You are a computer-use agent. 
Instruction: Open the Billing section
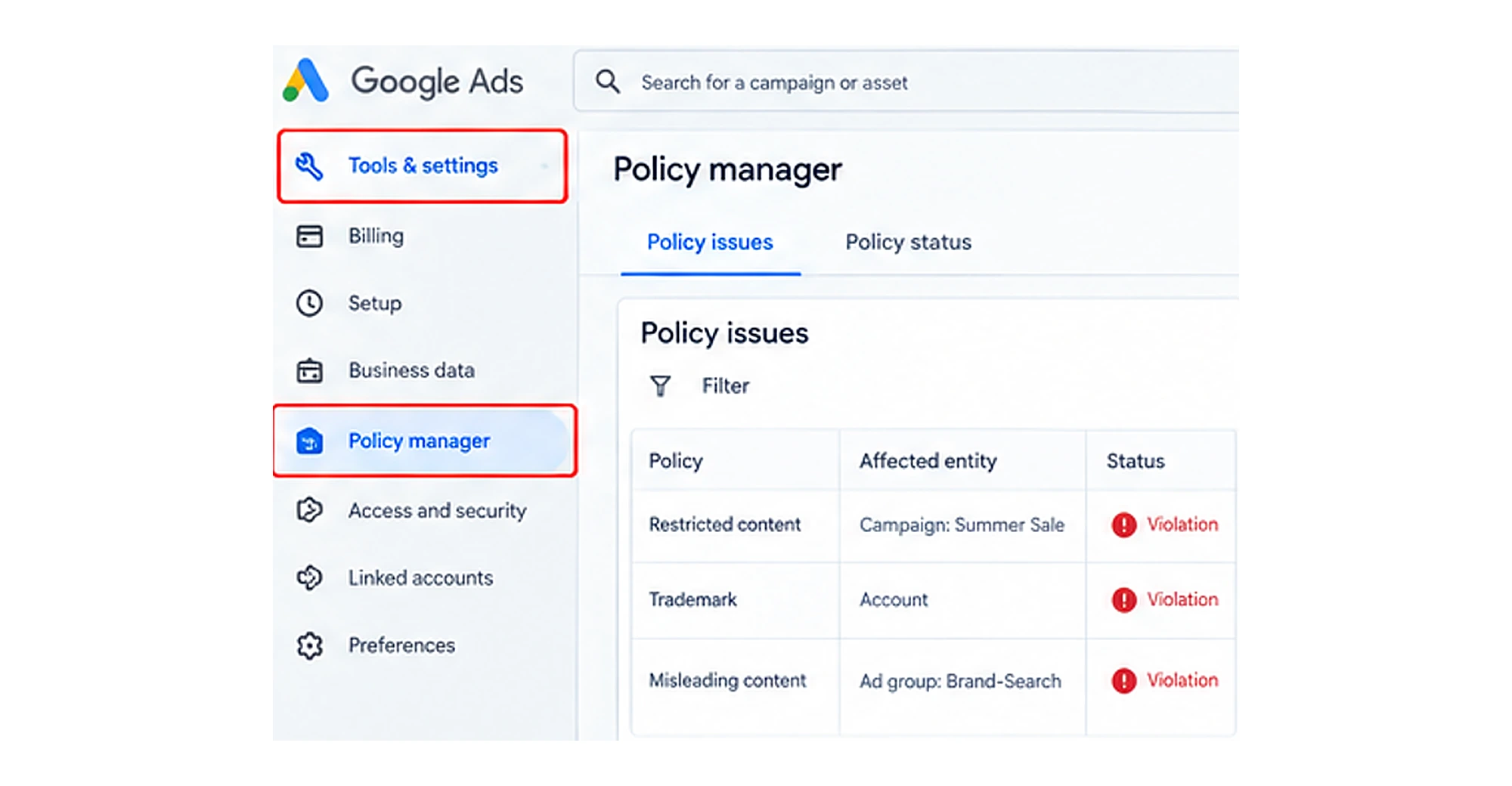376,237
